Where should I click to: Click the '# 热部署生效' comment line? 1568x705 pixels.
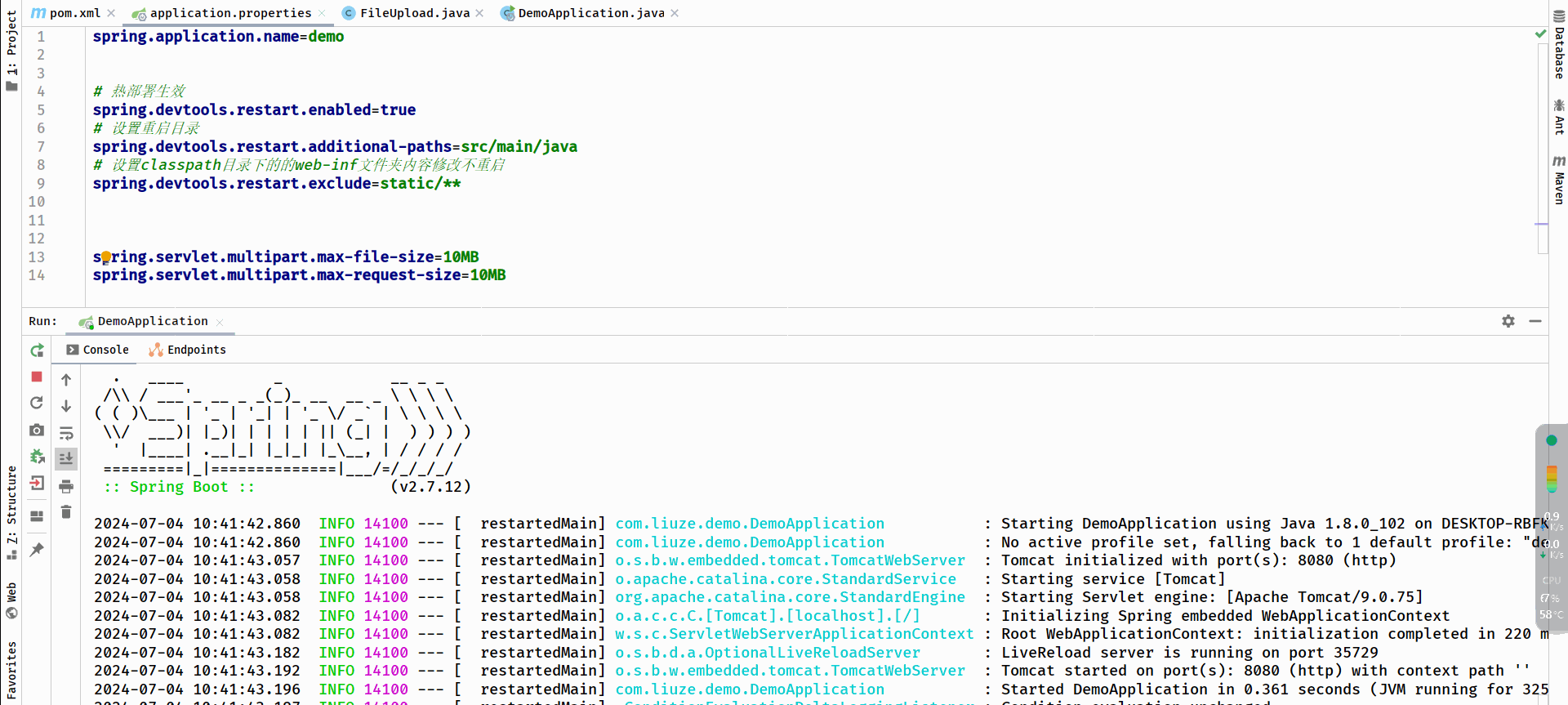pyautogui.click(x=139, y=91)
